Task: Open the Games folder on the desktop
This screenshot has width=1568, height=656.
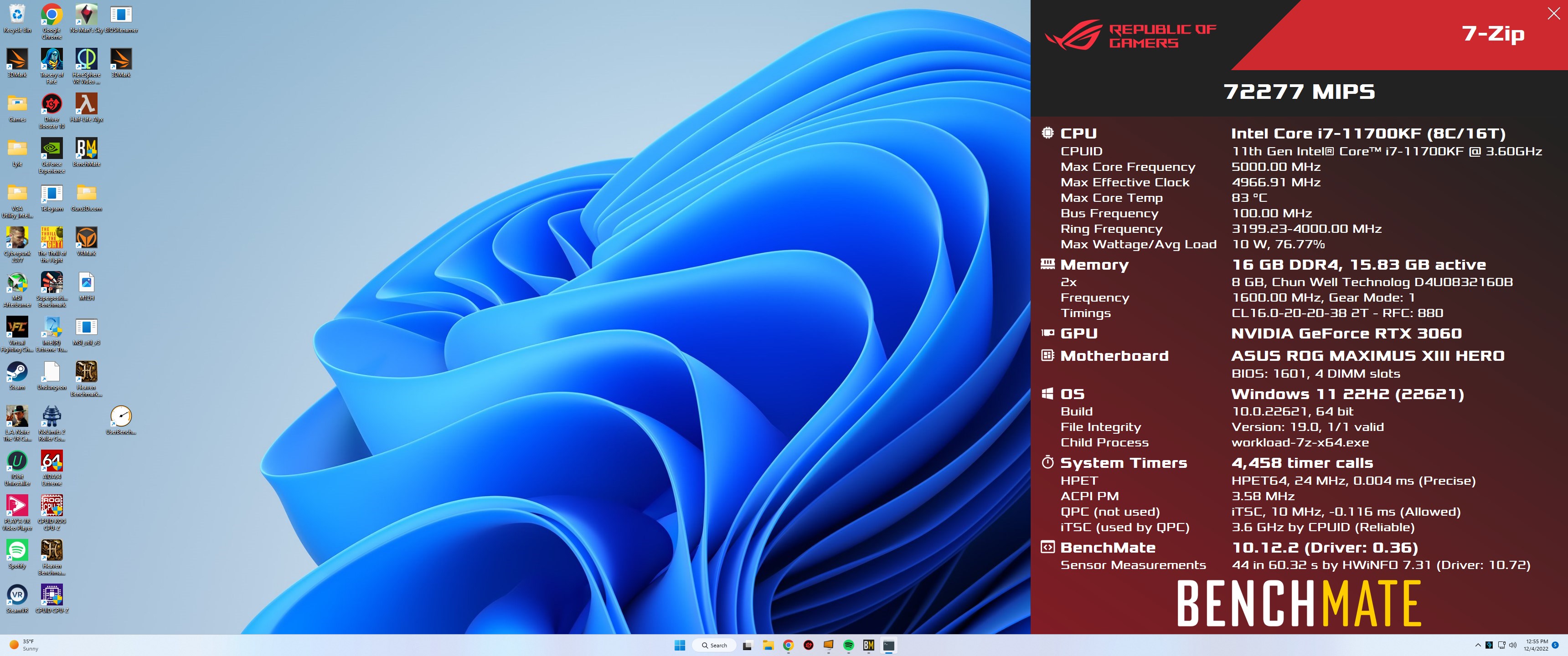Action: pos(17,108)
